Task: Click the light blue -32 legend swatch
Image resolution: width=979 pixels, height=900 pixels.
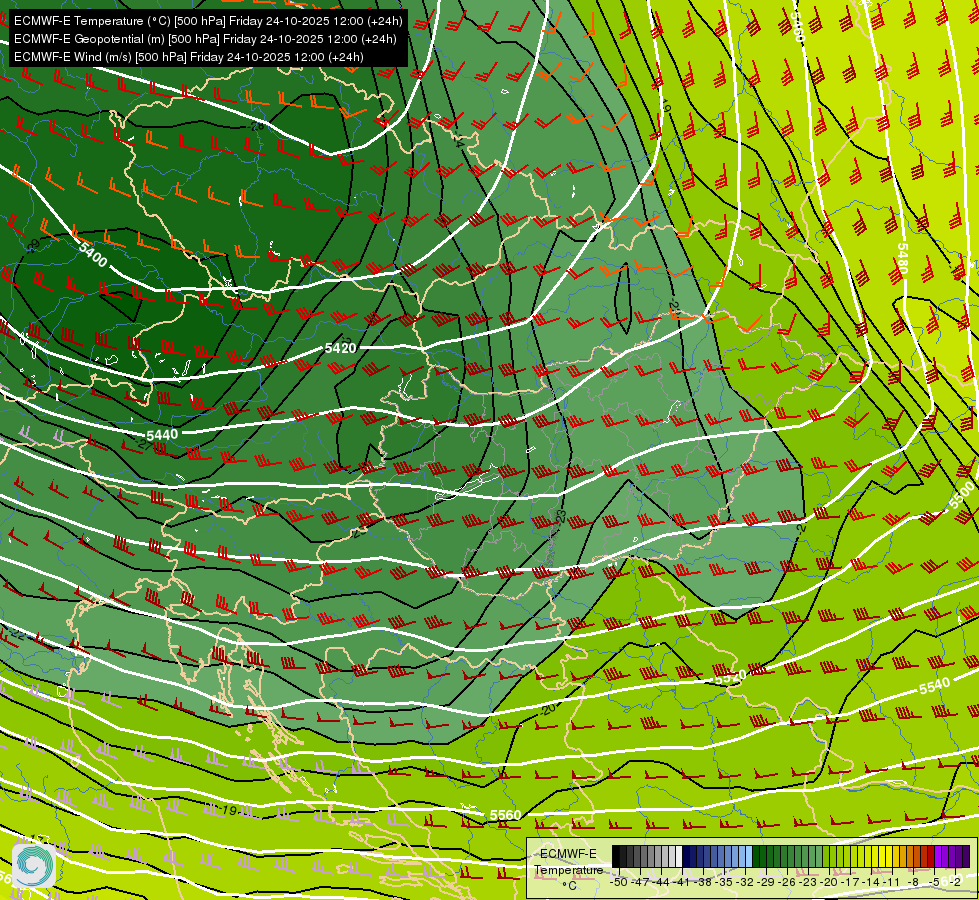Action: tap(749, 856)
